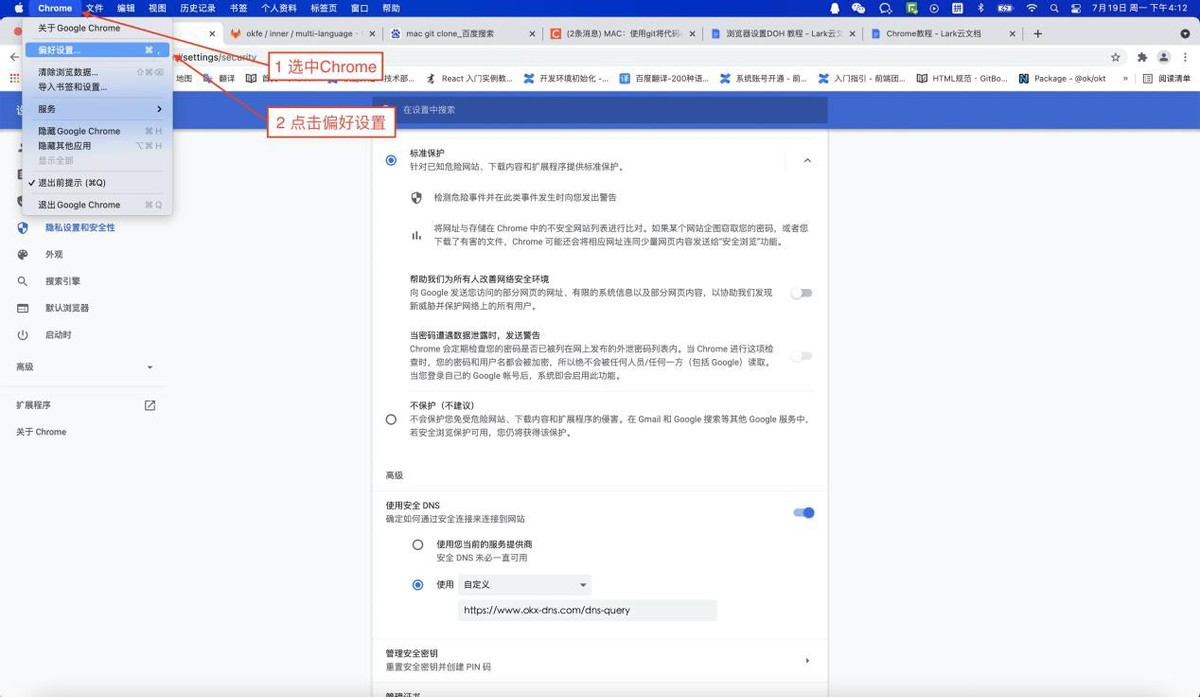1200x697 pixels.
Task: Turn off the 使用安全 DNS toggle
Action: pos(803,513)
